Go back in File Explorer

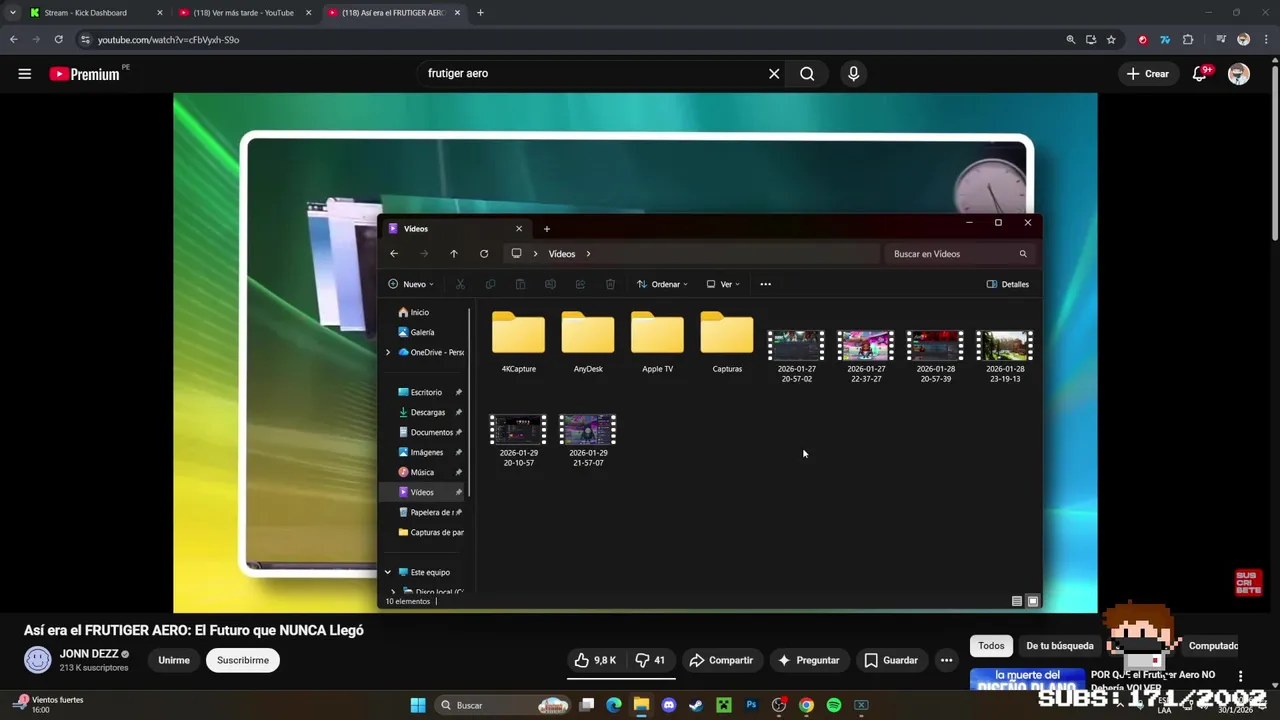[394, 254]
